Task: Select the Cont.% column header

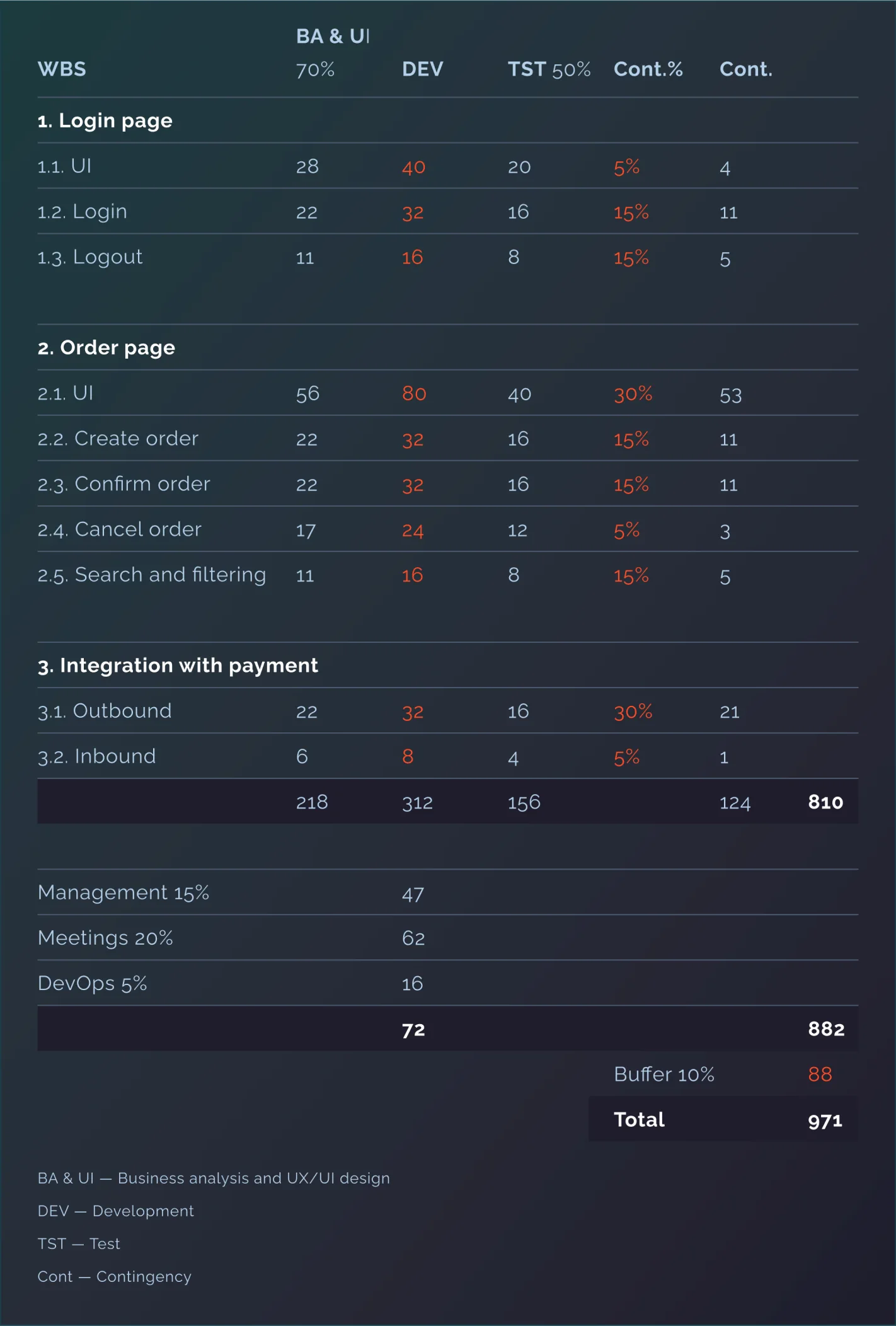Action: (x=648, y=69)
